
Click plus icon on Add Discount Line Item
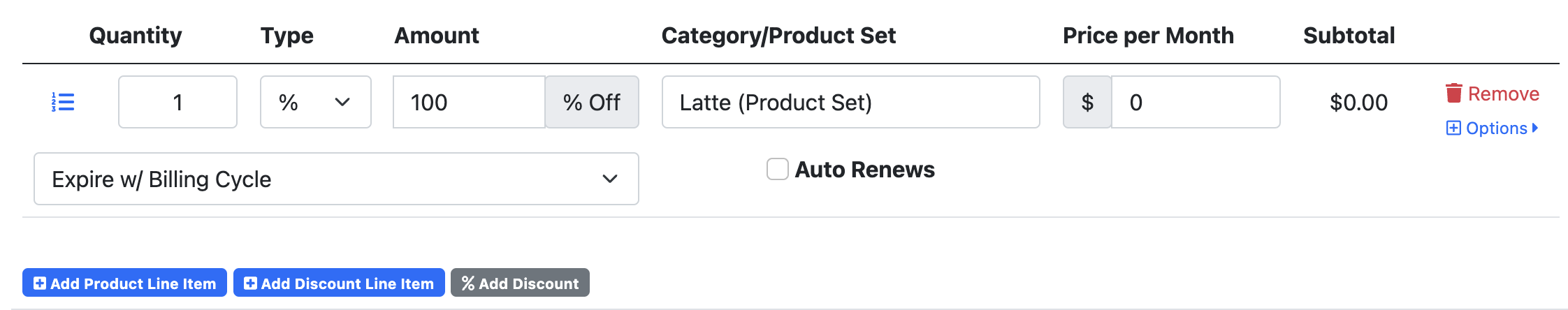pyautogui.click(x=250, y=283)
